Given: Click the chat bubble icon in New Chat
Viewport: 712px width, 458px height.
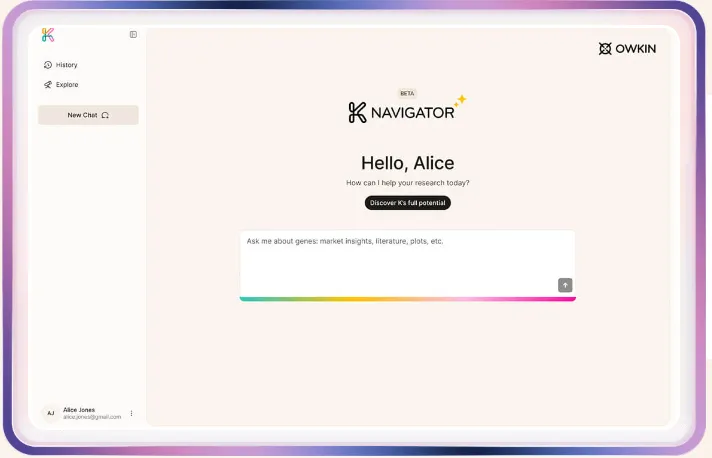Looking at the screenshot, I should 105,116.
